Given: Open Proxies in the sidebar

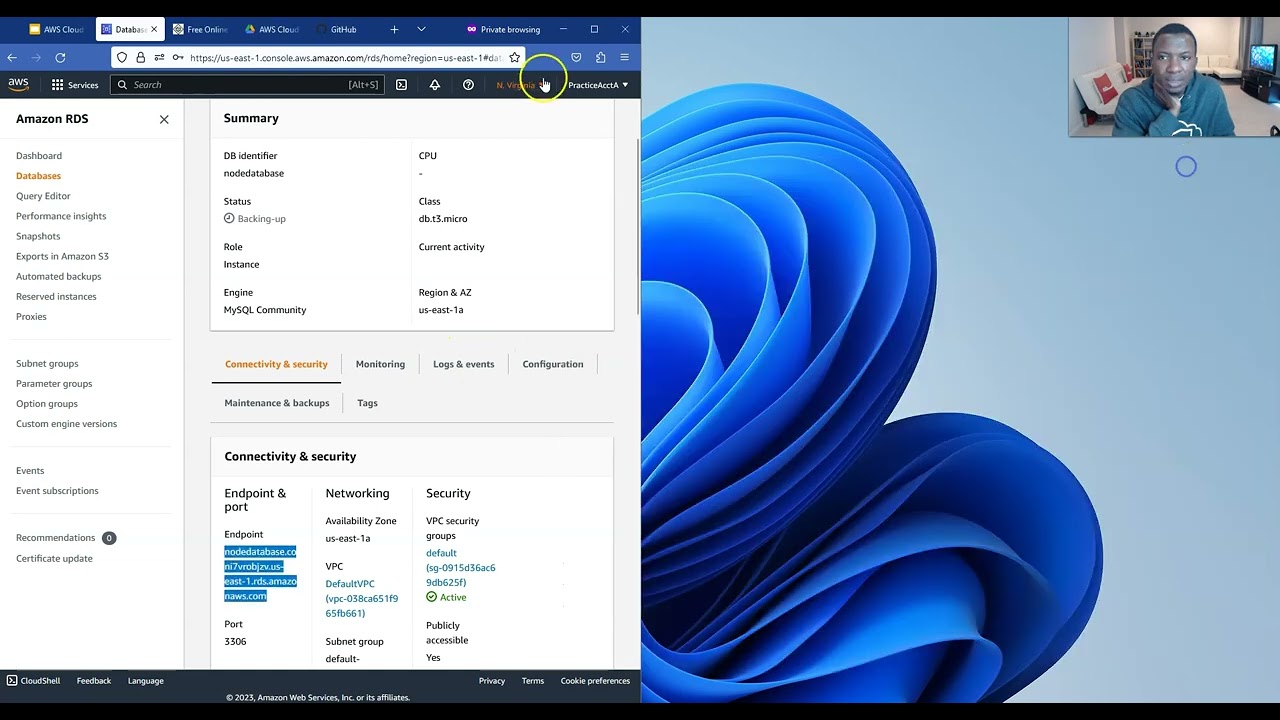Looking at the screenshot, I should (31, 316).
